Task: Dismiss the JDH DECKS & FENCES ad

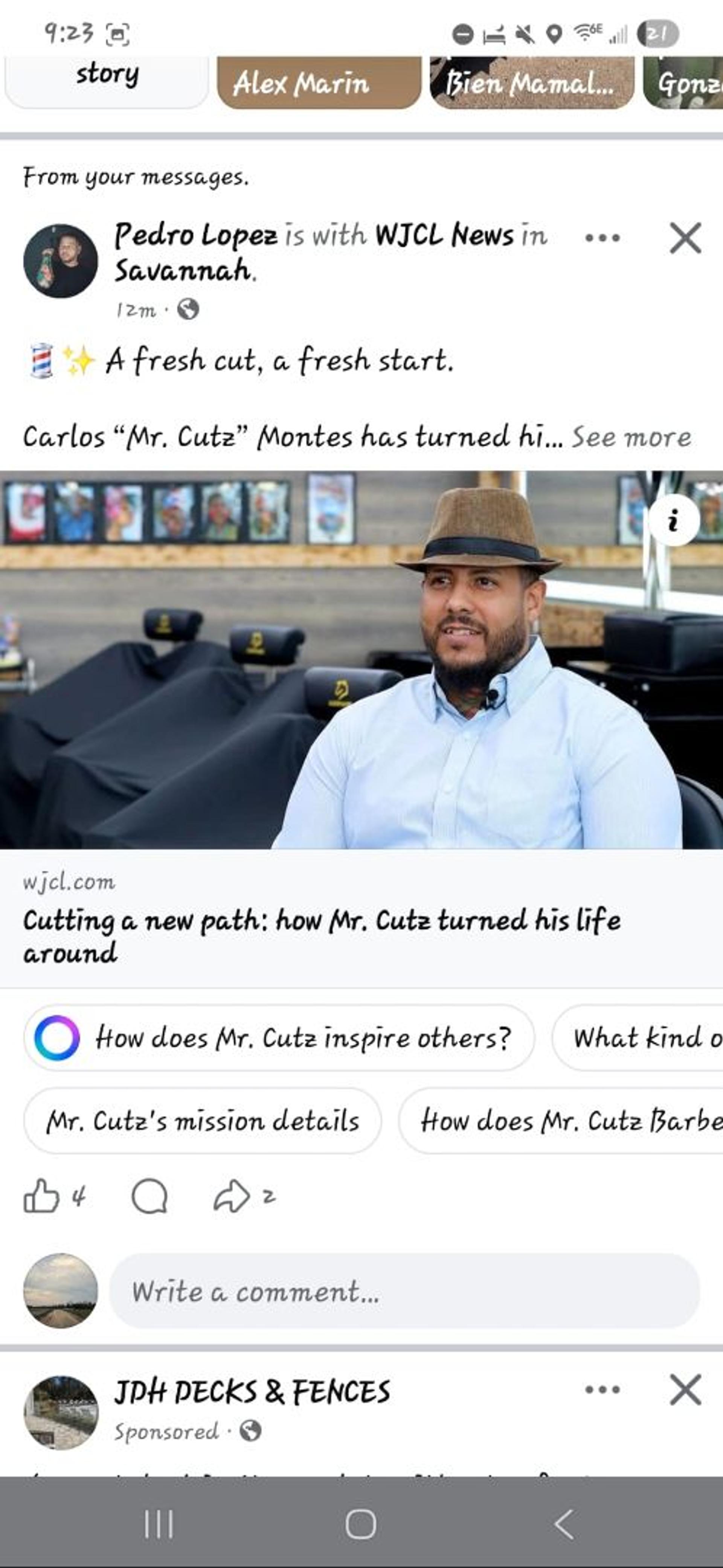Action: [x=685, y=1389]
